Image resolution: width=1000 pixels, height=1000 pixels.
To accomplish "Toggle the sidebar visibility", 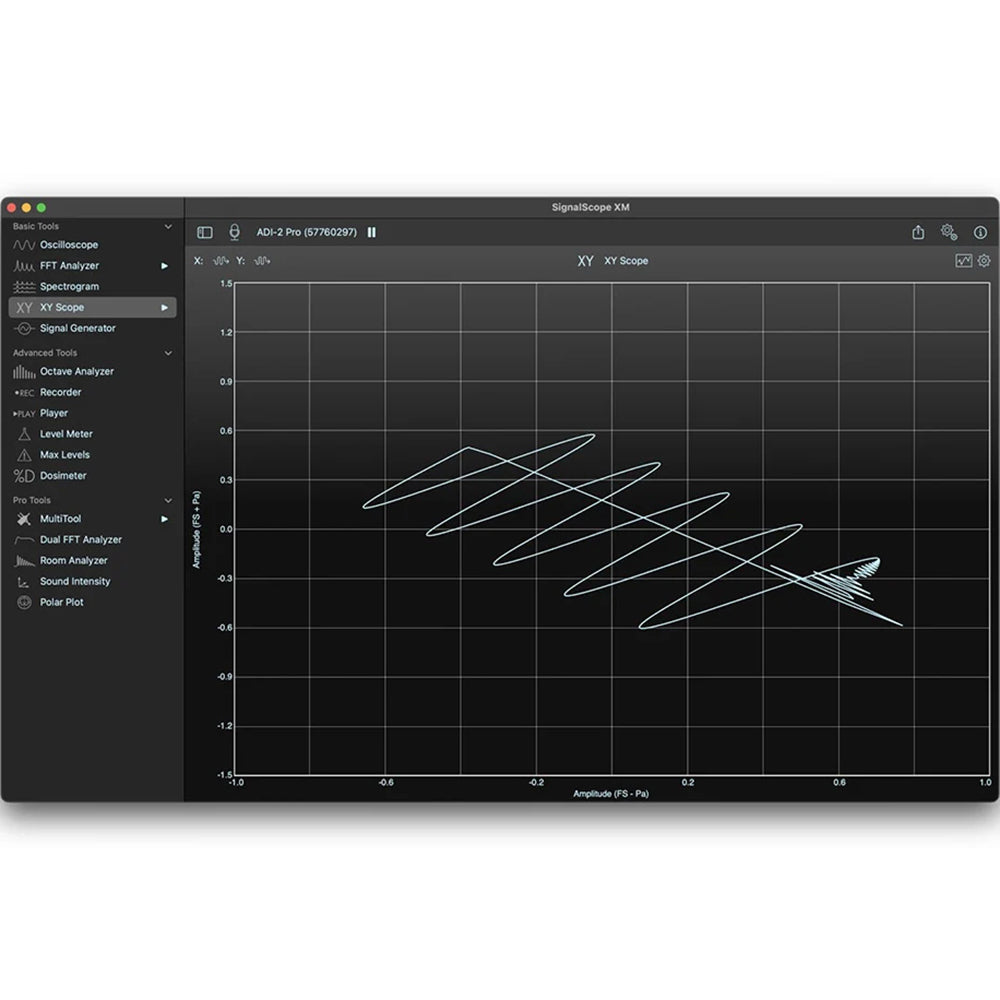I will point(204,231).
